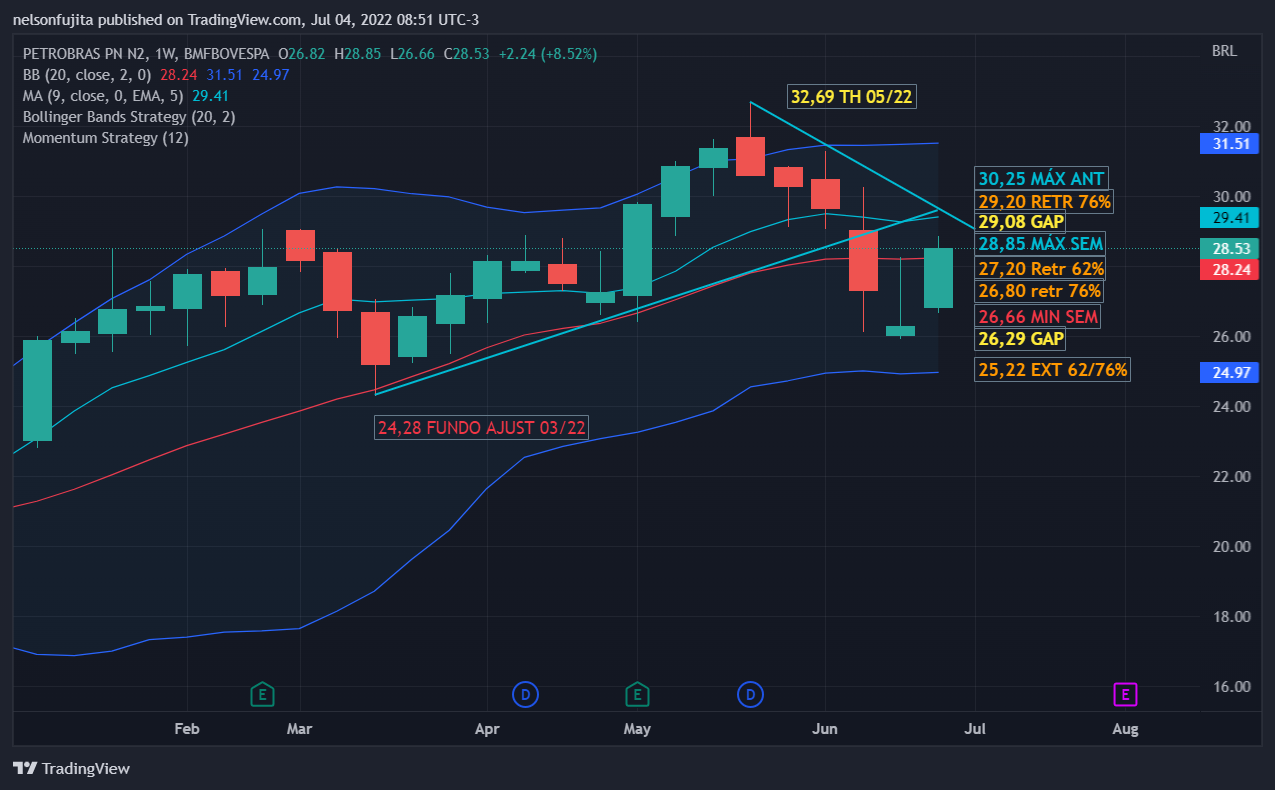Click the 28.53 last price tag

click(x=1229, y=248)
